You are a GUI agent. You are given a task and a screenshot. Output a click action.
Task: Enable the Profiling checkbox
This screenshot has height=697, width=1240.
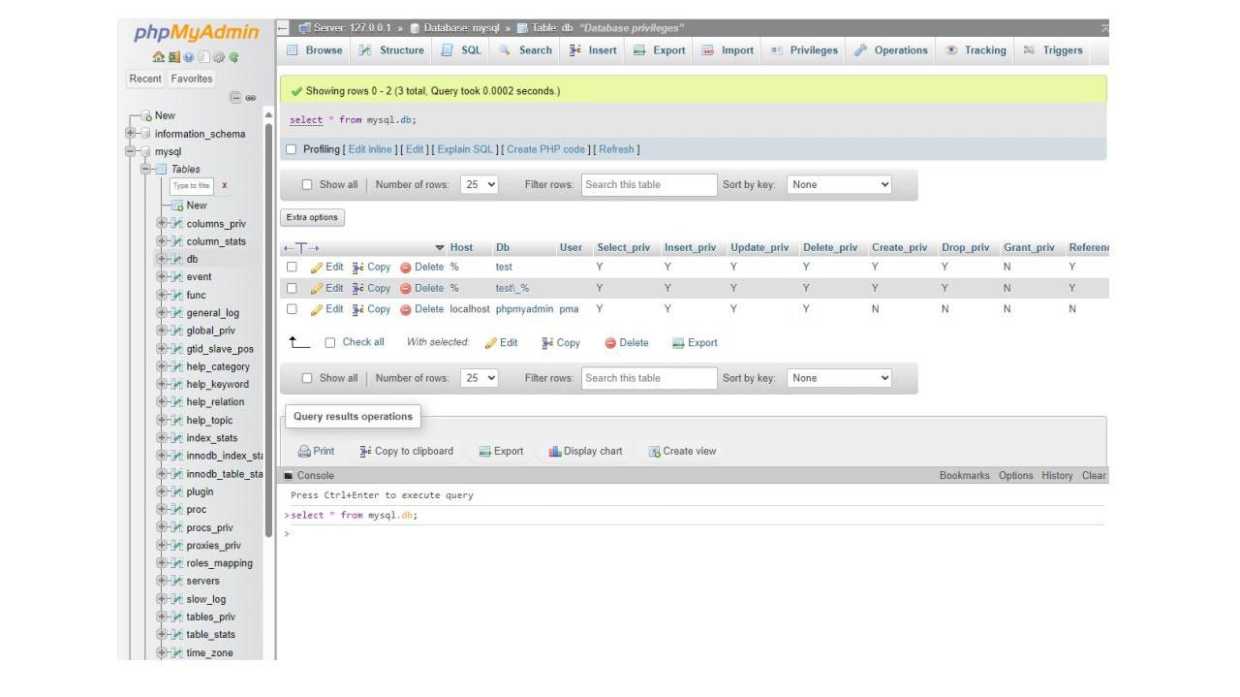coord(292,148)
